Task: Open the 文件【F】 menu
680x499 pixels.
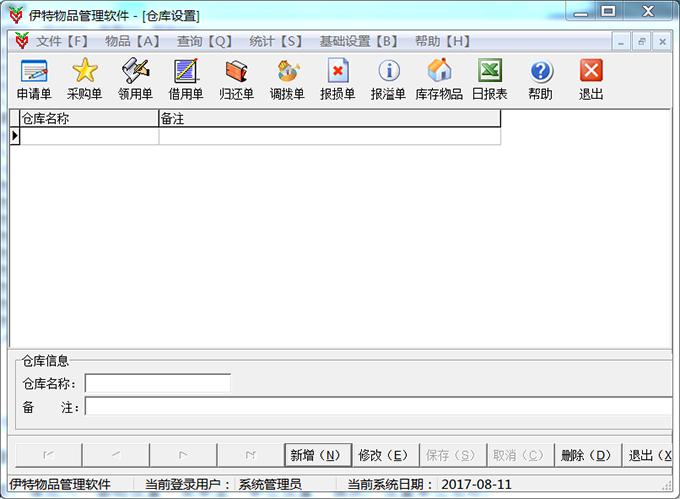Action: click(62, 41)
